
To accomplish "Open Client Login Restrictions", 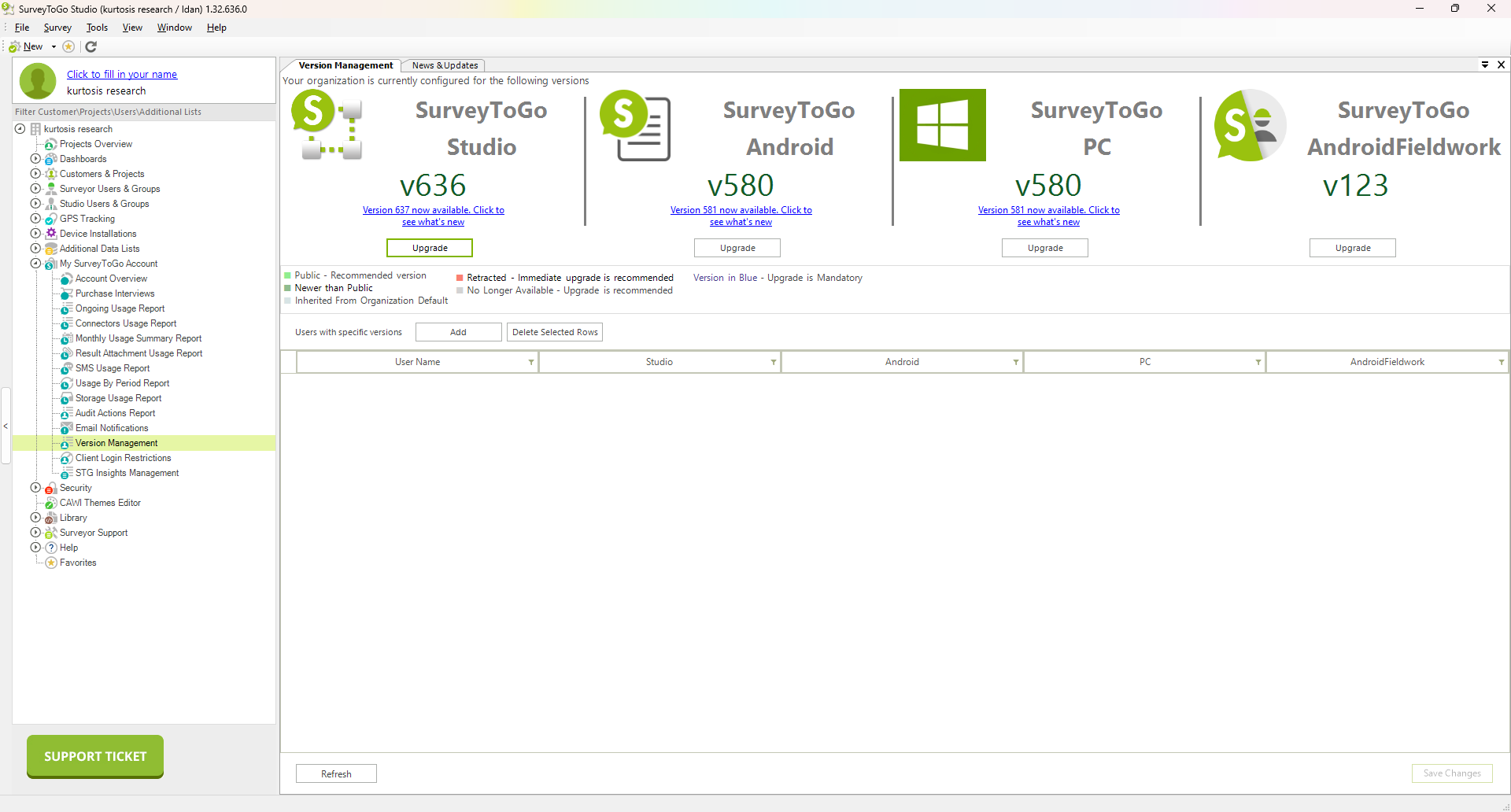I will (x=121, y=457).
